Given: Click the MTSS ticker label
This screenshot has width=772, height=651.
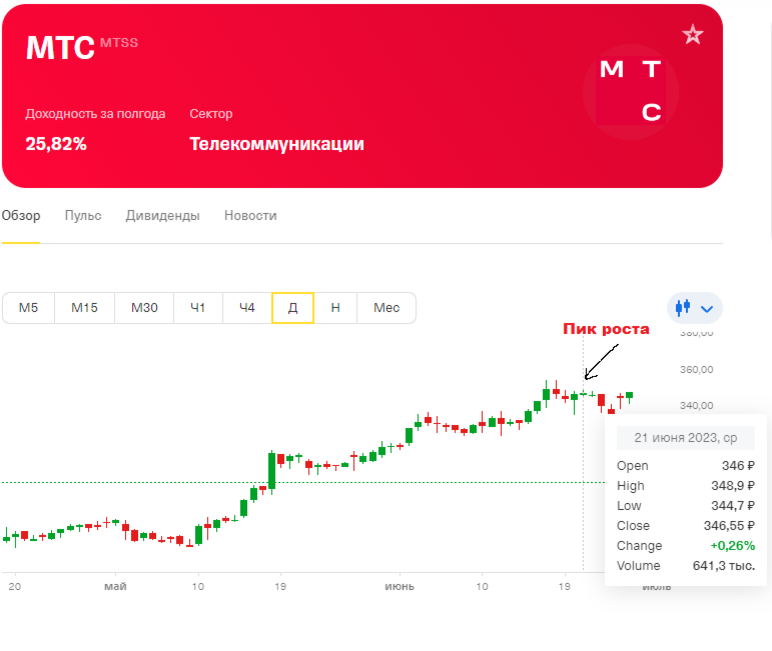Looking at the screenshot, I should 119,43.
